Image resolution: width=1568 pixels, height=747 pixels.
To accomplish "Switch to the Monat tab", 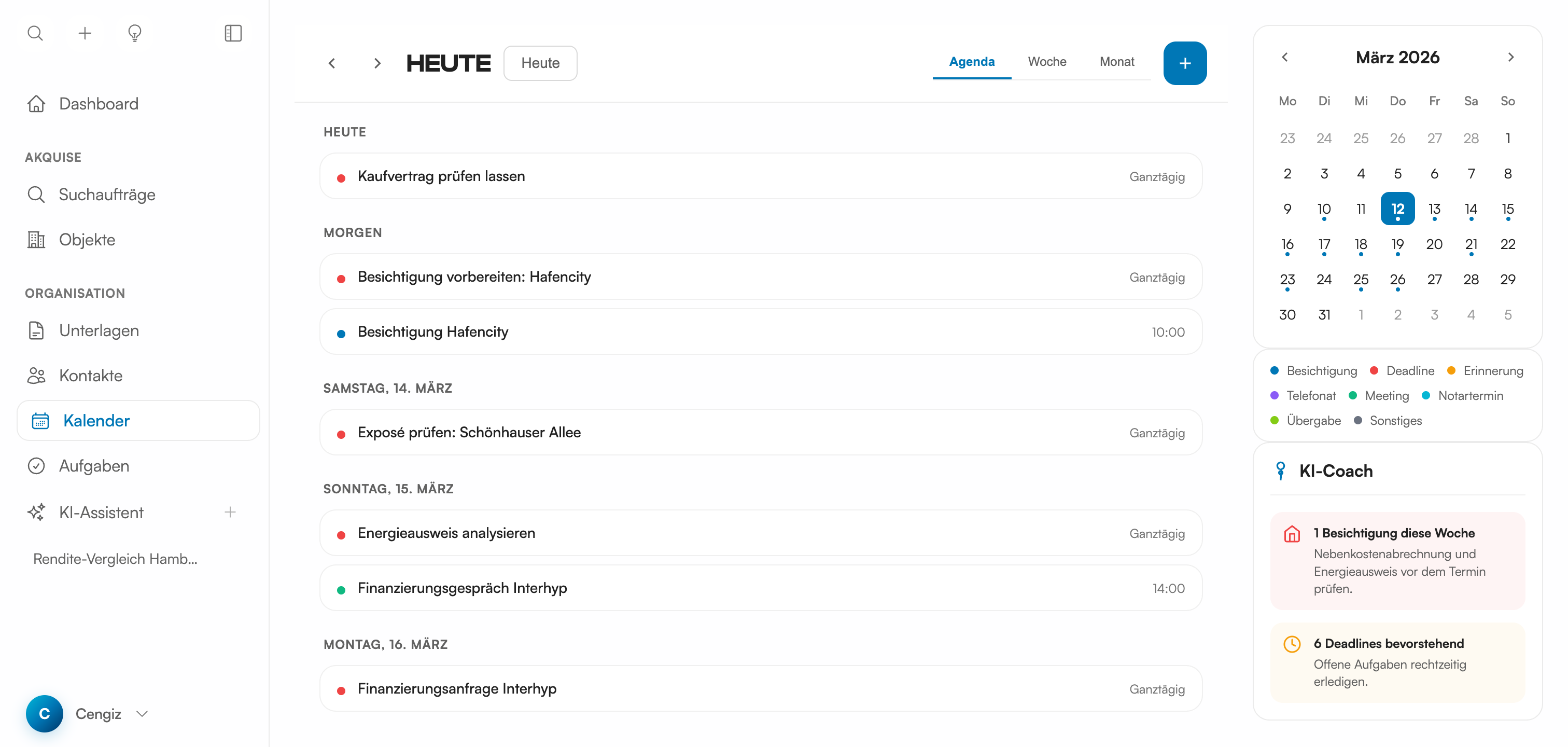I will click(1116, 62).
